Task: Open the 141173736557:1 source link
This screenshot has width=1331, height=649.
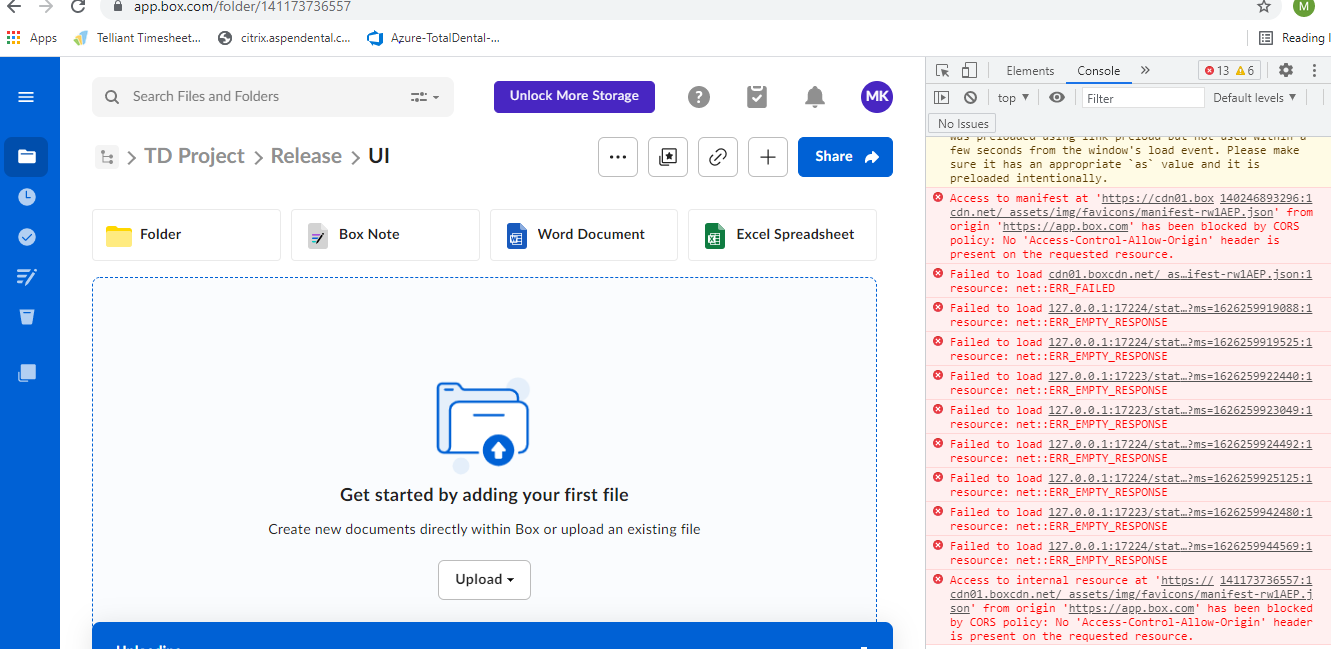Action: coord(1265,580)
